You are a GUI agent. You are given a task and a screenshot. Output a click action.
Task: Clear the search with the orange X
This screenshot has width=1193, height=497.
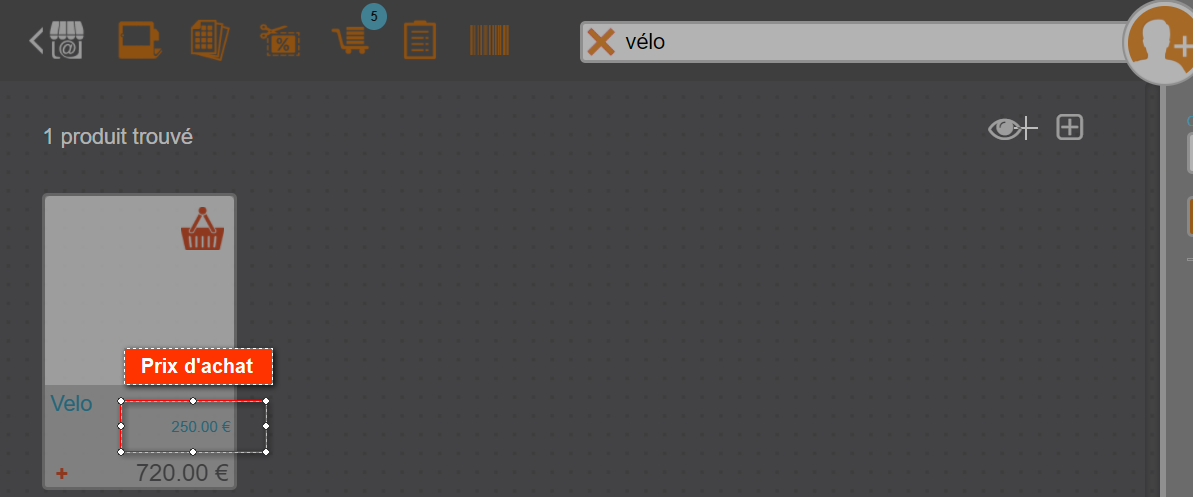tap(601, 42)
